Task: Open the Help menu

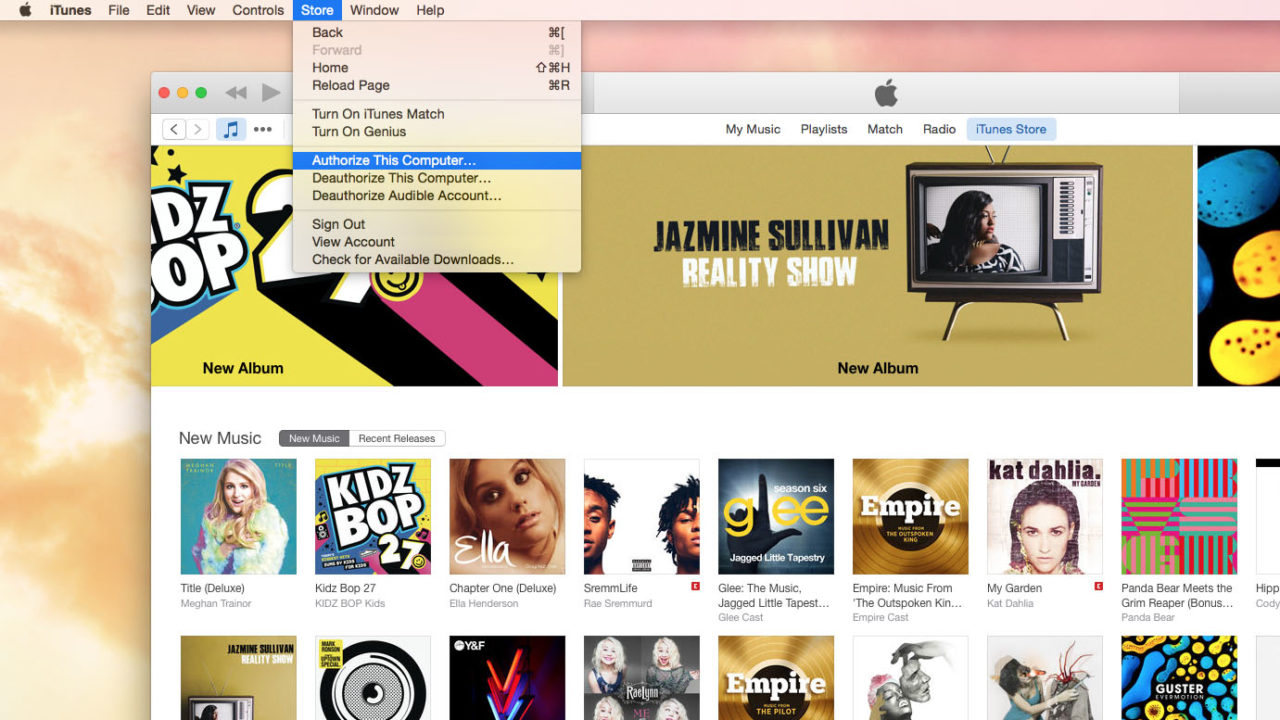Action: [430, 10]
